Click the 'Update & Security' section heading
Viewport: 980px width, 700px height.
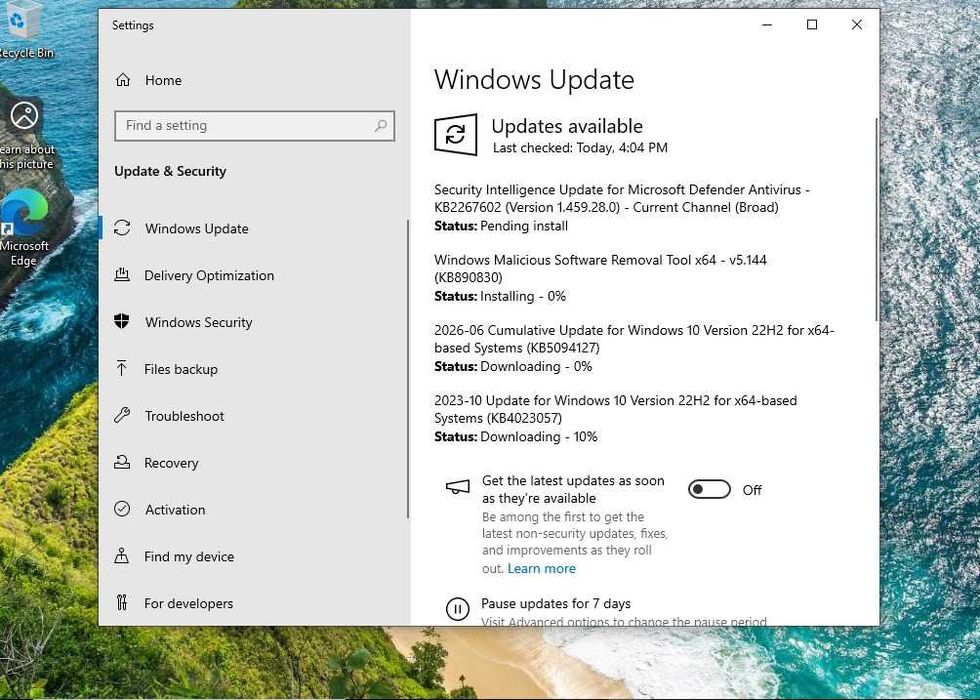(170, 171)
